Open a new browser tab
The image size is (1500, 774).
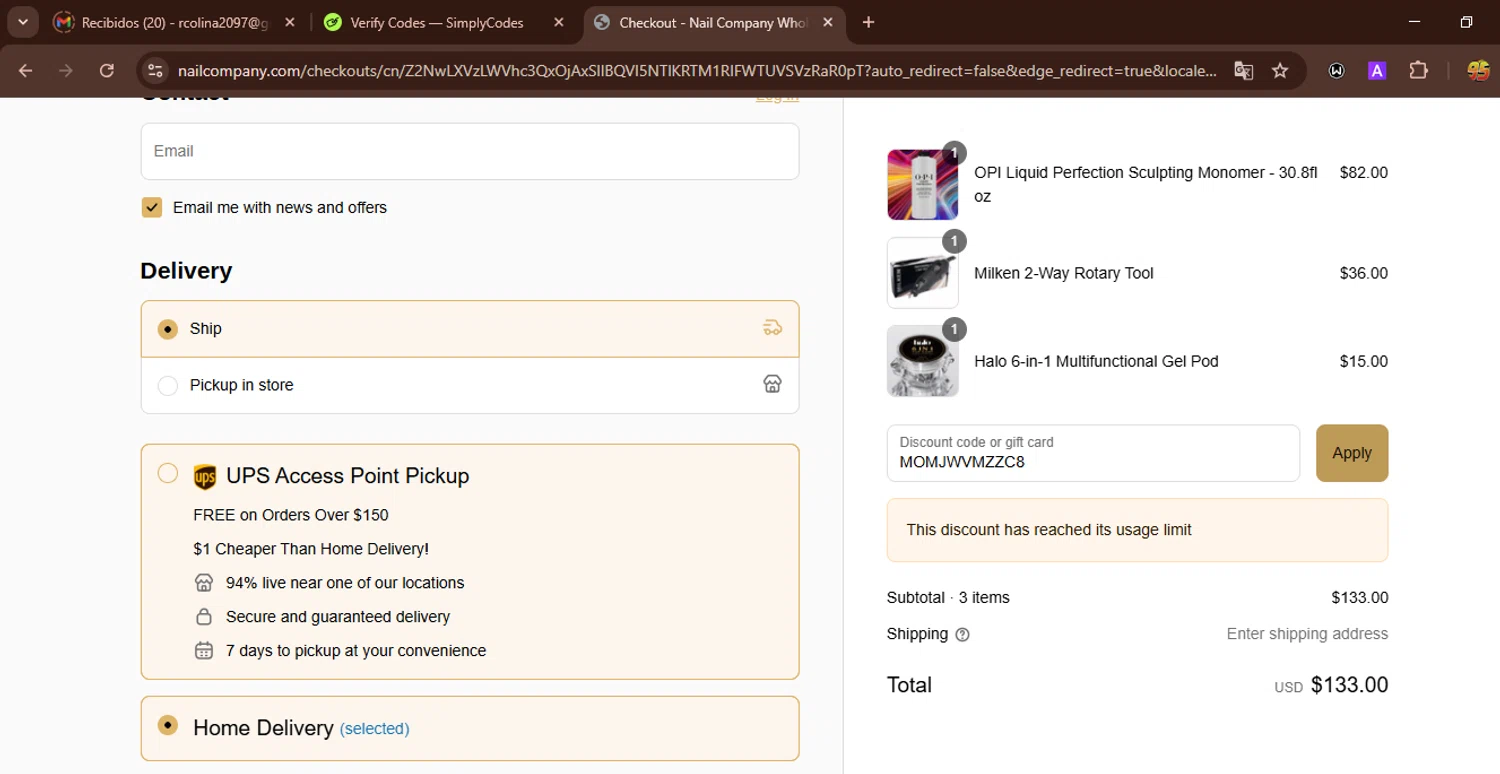868,22
